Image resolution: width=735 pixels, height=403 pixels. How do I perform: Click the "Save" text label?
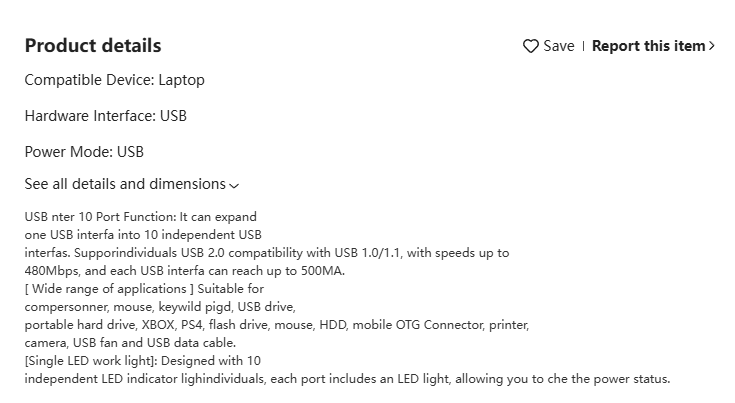point(559,46)
